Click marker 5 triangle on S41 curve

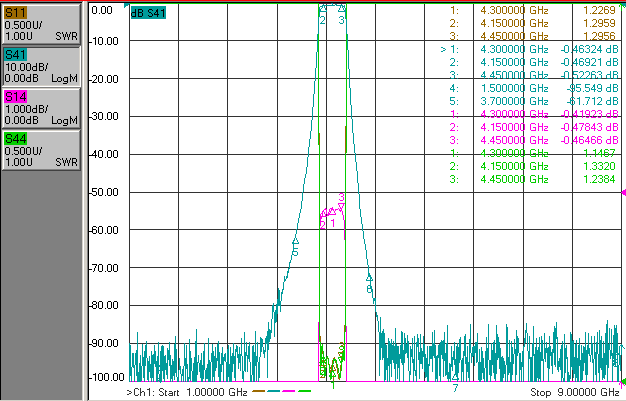(x=296, y=241)
